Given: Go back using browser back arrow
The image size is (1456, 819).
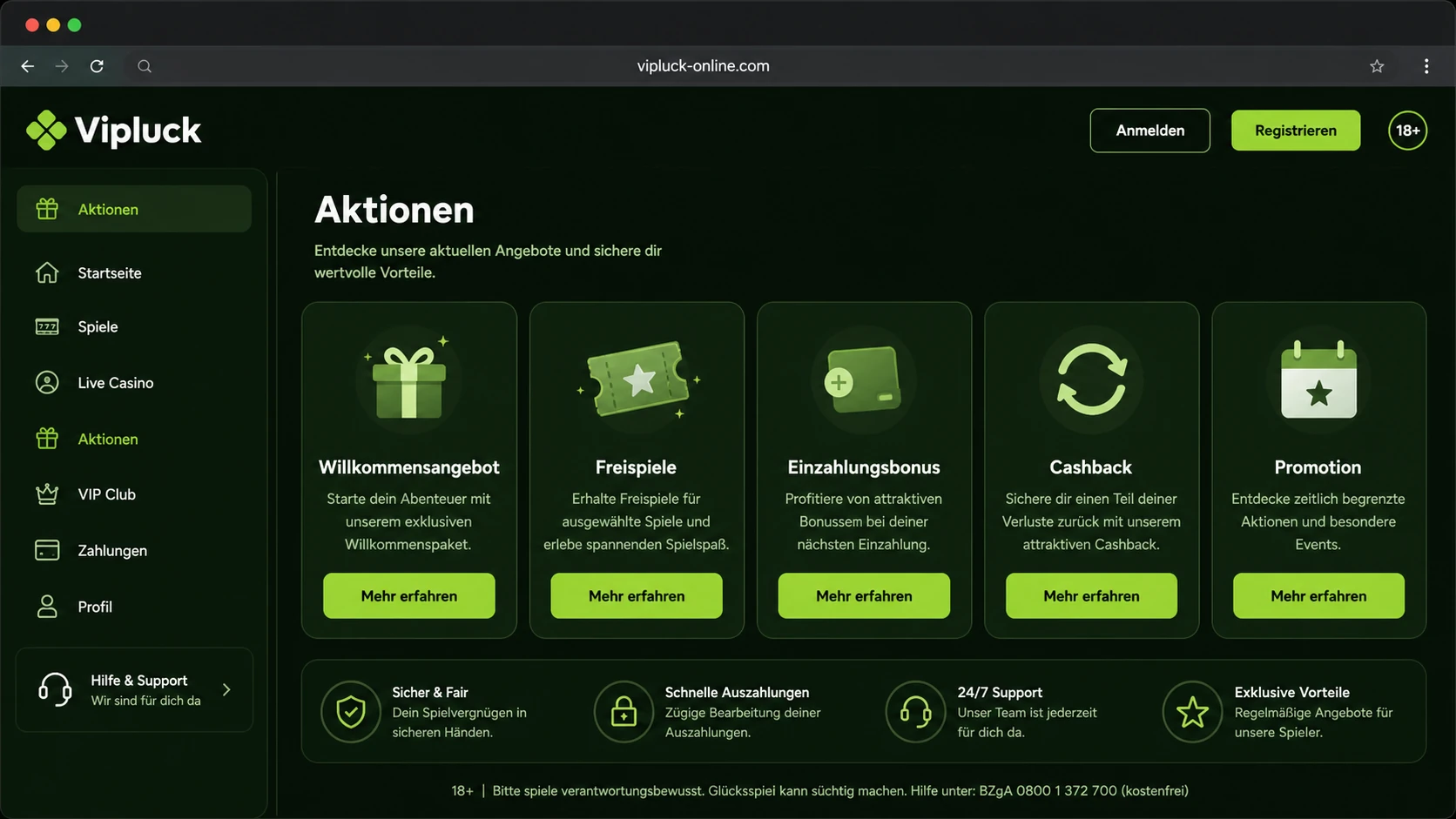Looking at the screenshot, I should [x=28, y=66].
